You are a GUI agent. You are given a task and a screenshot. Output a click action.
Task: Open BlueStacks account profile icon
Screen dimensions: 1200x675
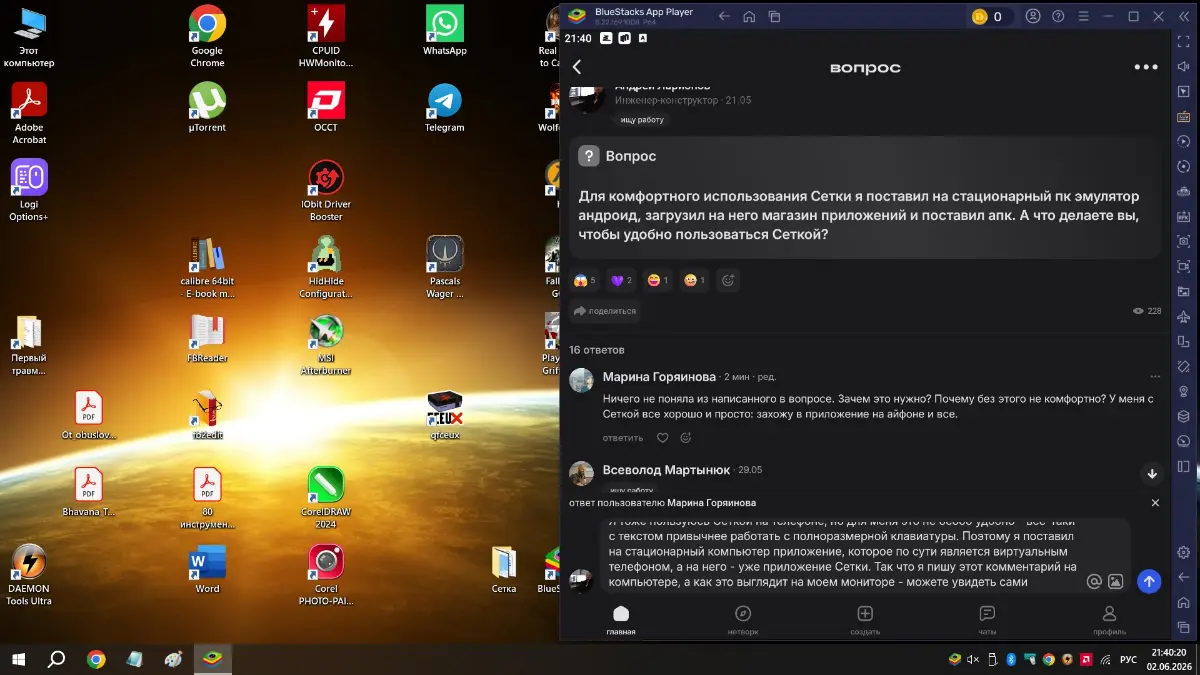[1033, 16]
